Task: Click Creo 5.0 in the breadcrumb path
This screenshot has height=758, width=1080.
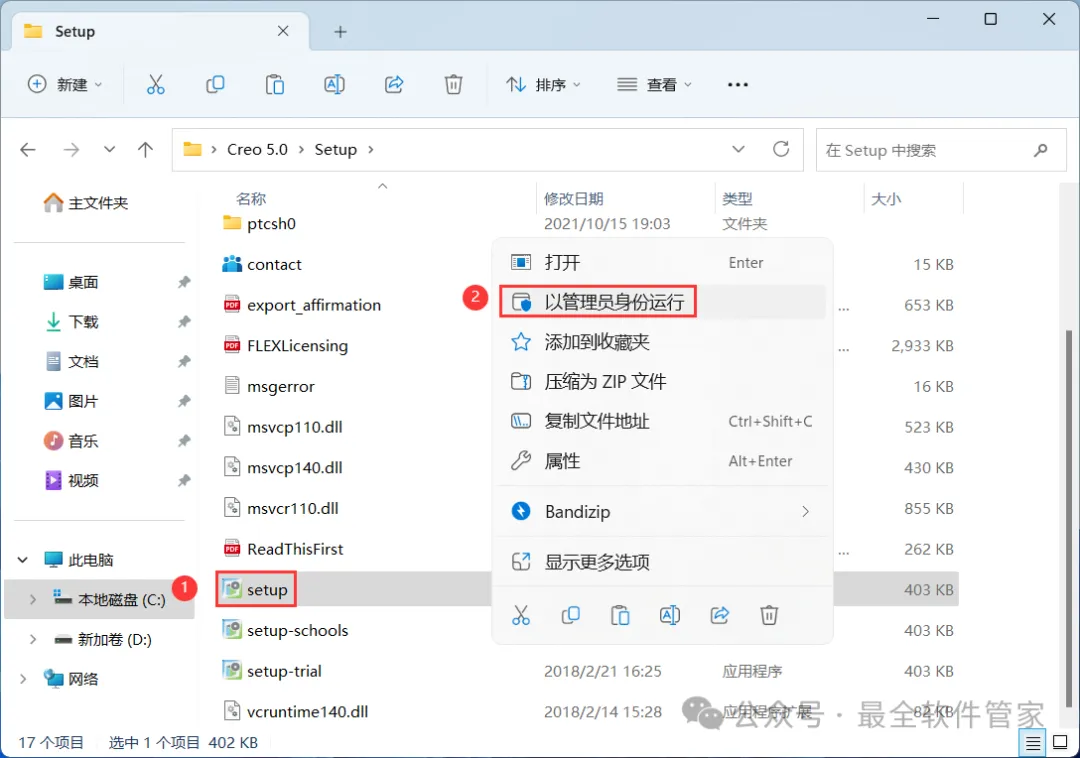Action: pyautogui.click(x=258, y=149)
